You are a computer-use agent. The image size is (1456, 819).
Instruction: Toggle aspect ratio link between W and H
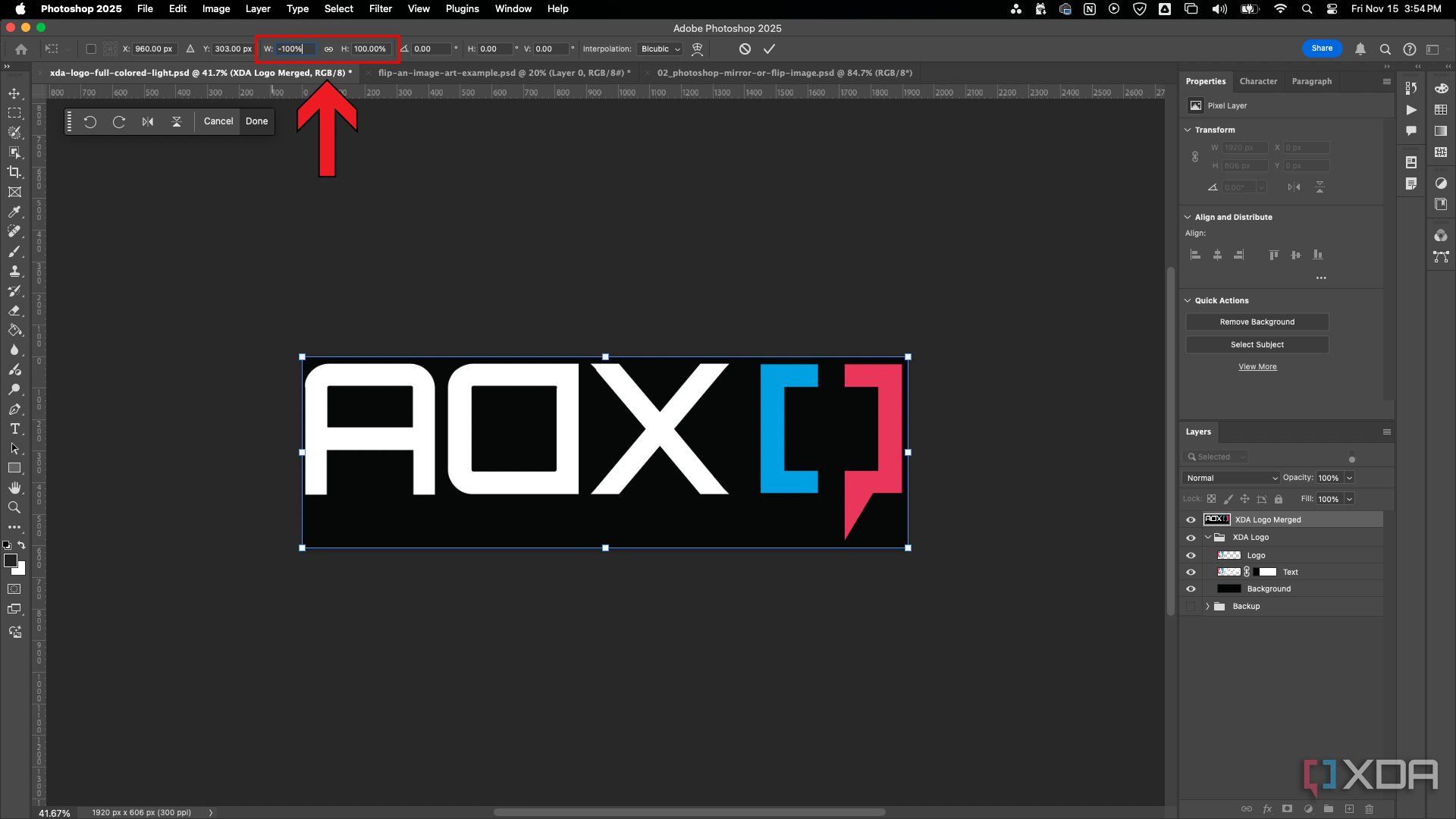tap(328, 49)
